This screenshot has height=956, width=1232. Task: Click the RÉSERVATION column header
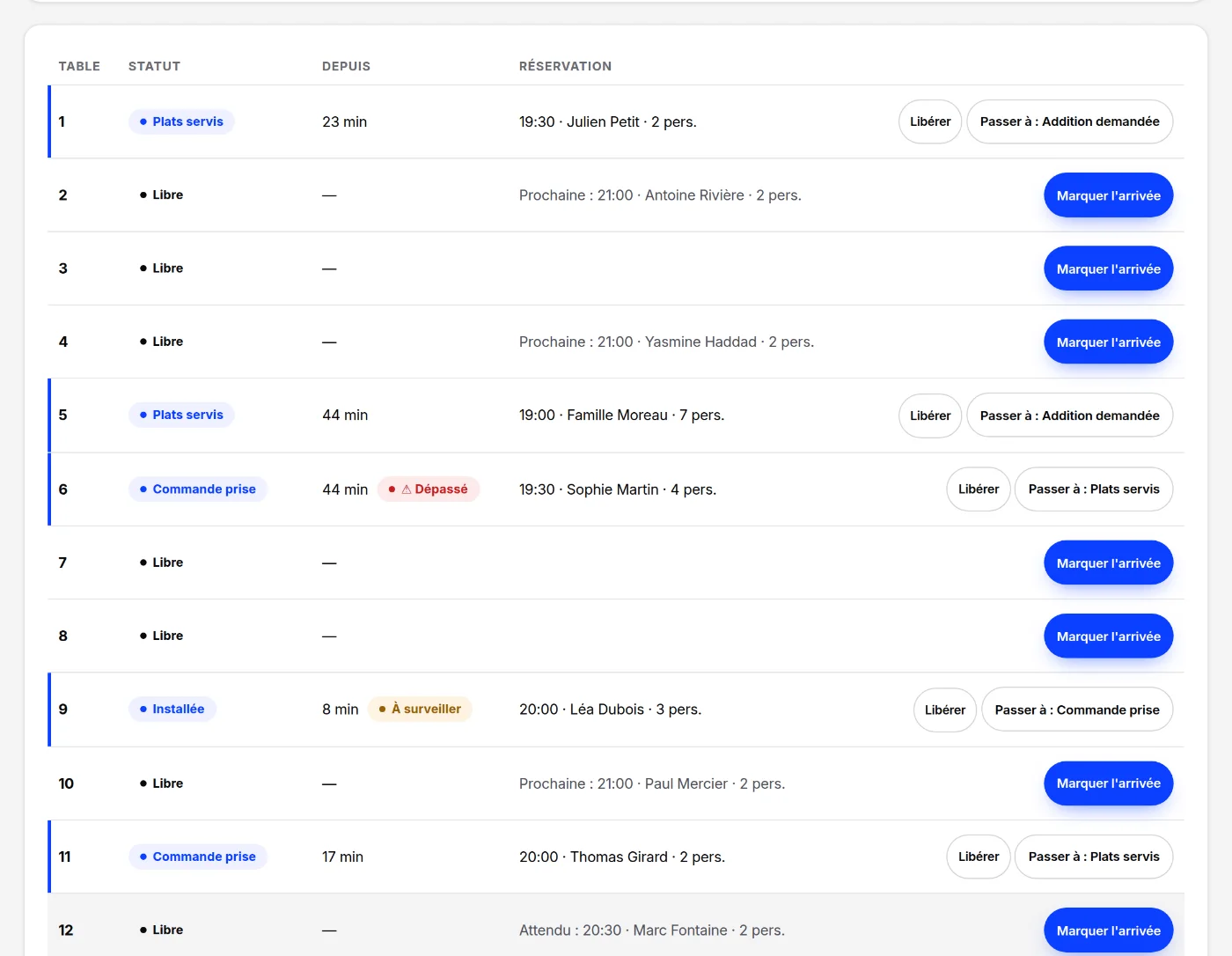(x=565, y=66)
